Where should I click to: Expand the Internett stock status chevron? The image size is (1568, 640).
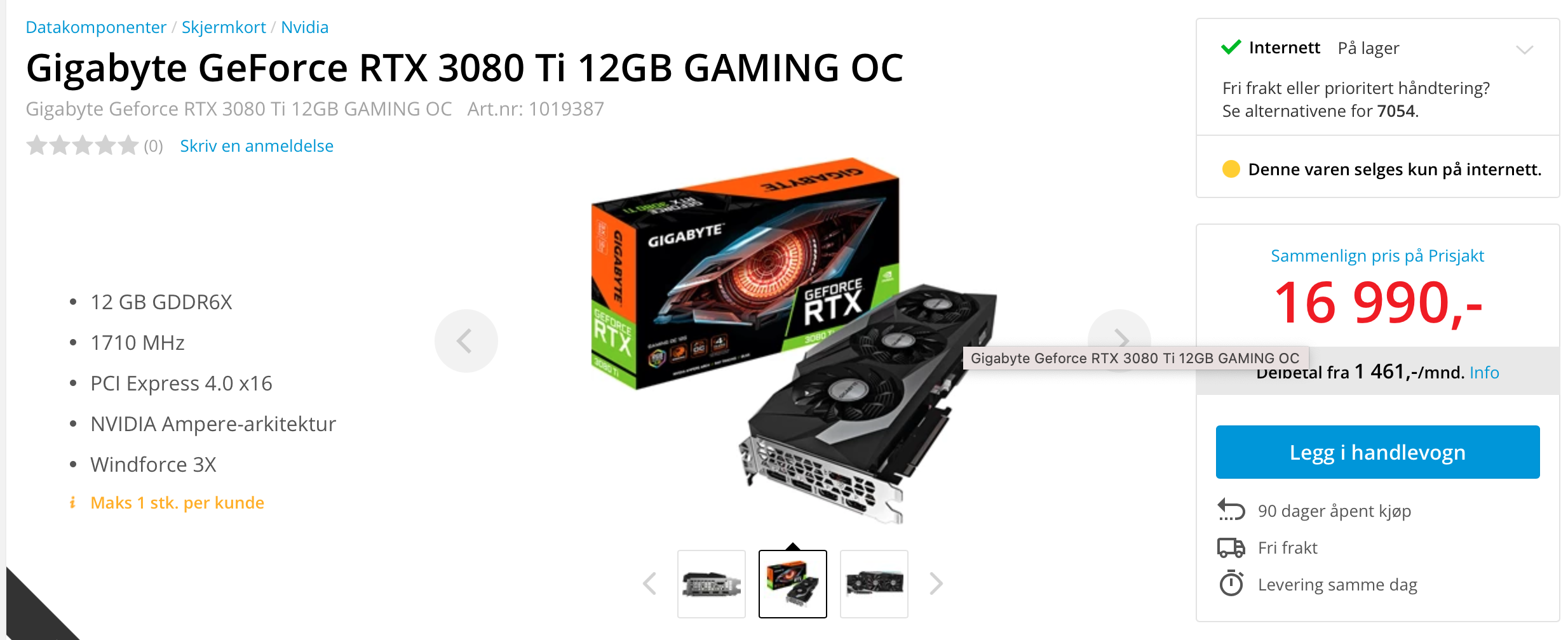tap(1525, 50)
